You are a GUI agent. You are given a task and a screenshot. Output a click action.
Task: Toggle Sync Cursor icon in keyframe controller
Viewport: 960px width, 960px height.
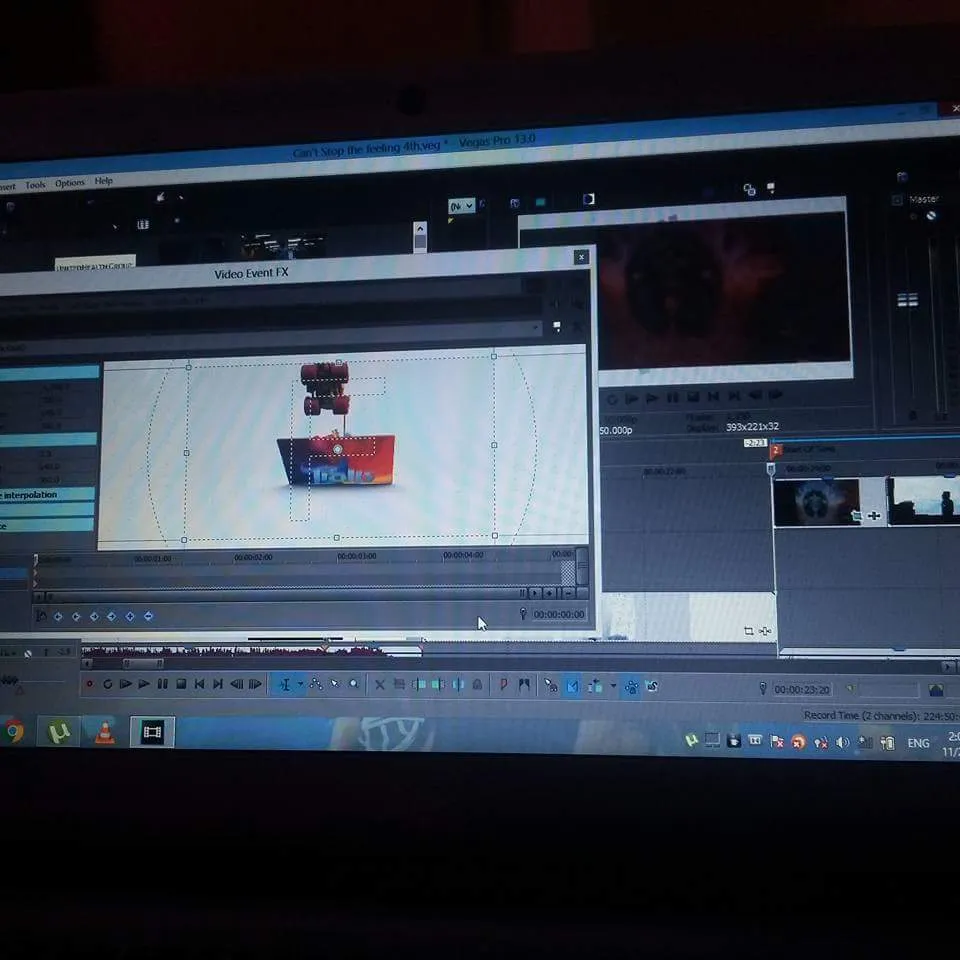coord(42,616)
